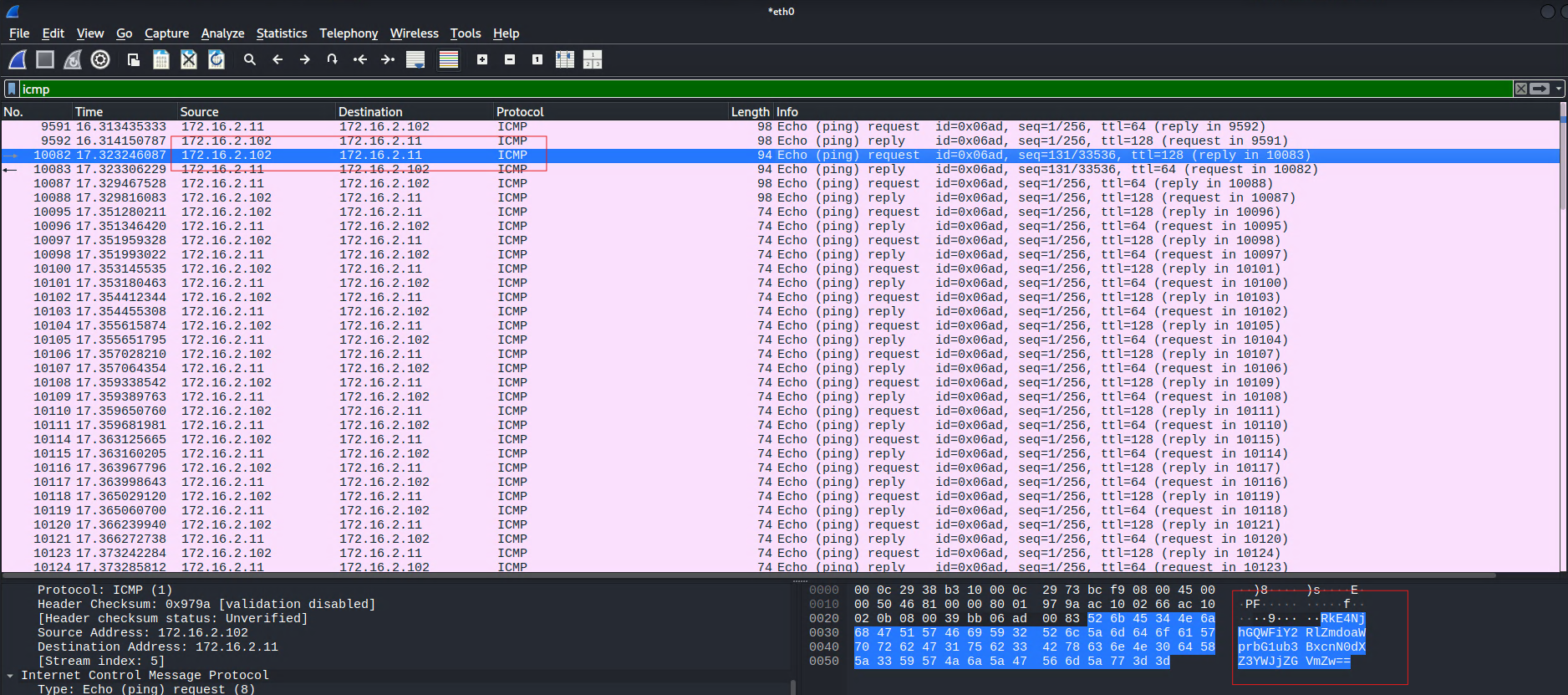Viewport: 1568px width, 695px height.
Task: Open the File menu
Action: point(19,33)
